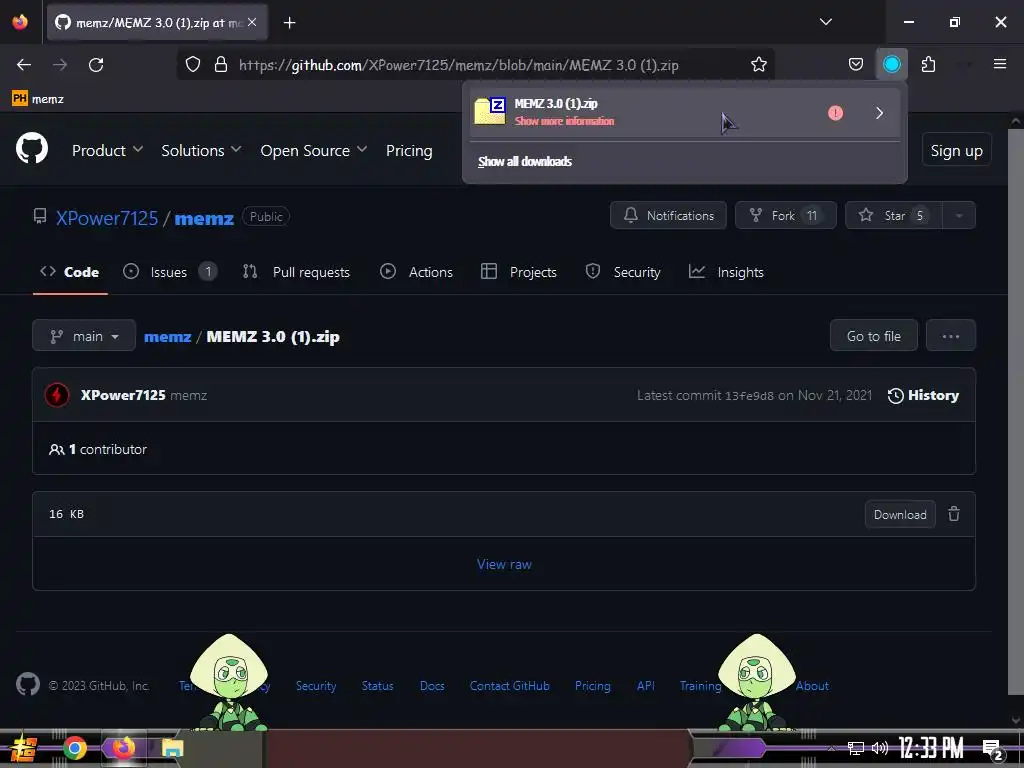Image resolution: width=1024 pixels, height=768 pixels.
Task: Open the XPower7125 owner link
Action: 106,218
